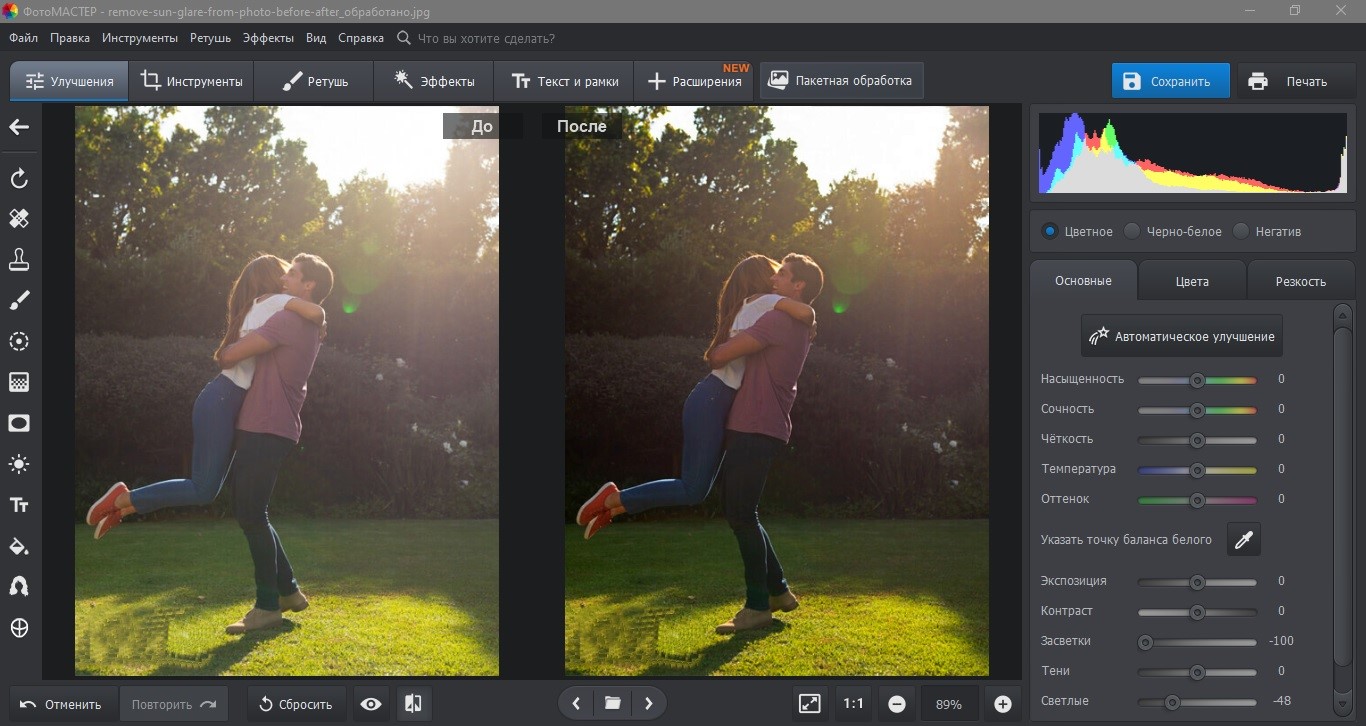This screenshot has width=1366, height=726.
Task: Click the Температура slider handle
Action: click(1197, 470)
